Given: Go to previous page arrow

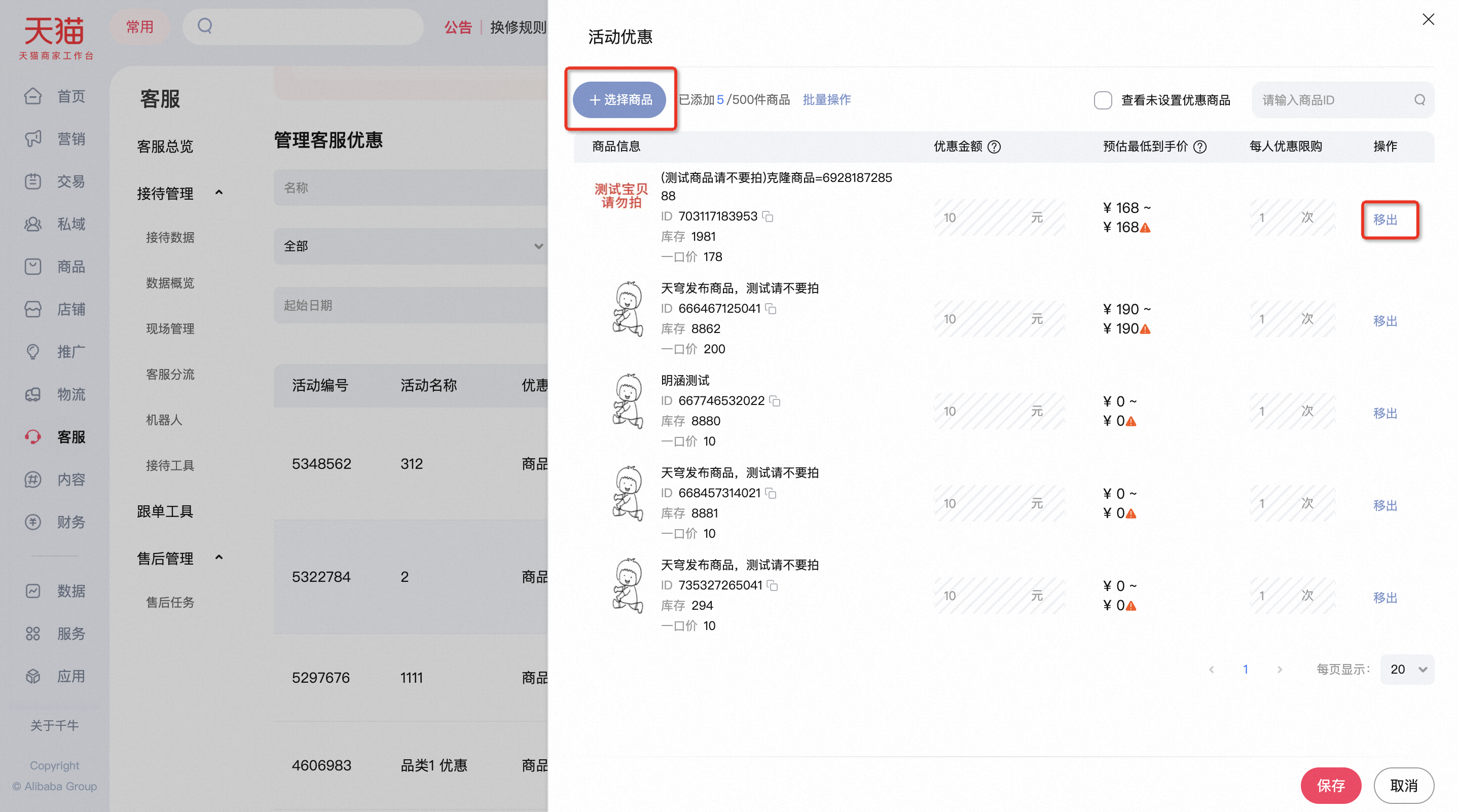Looking at the screenshot, I should (1211, 670).
